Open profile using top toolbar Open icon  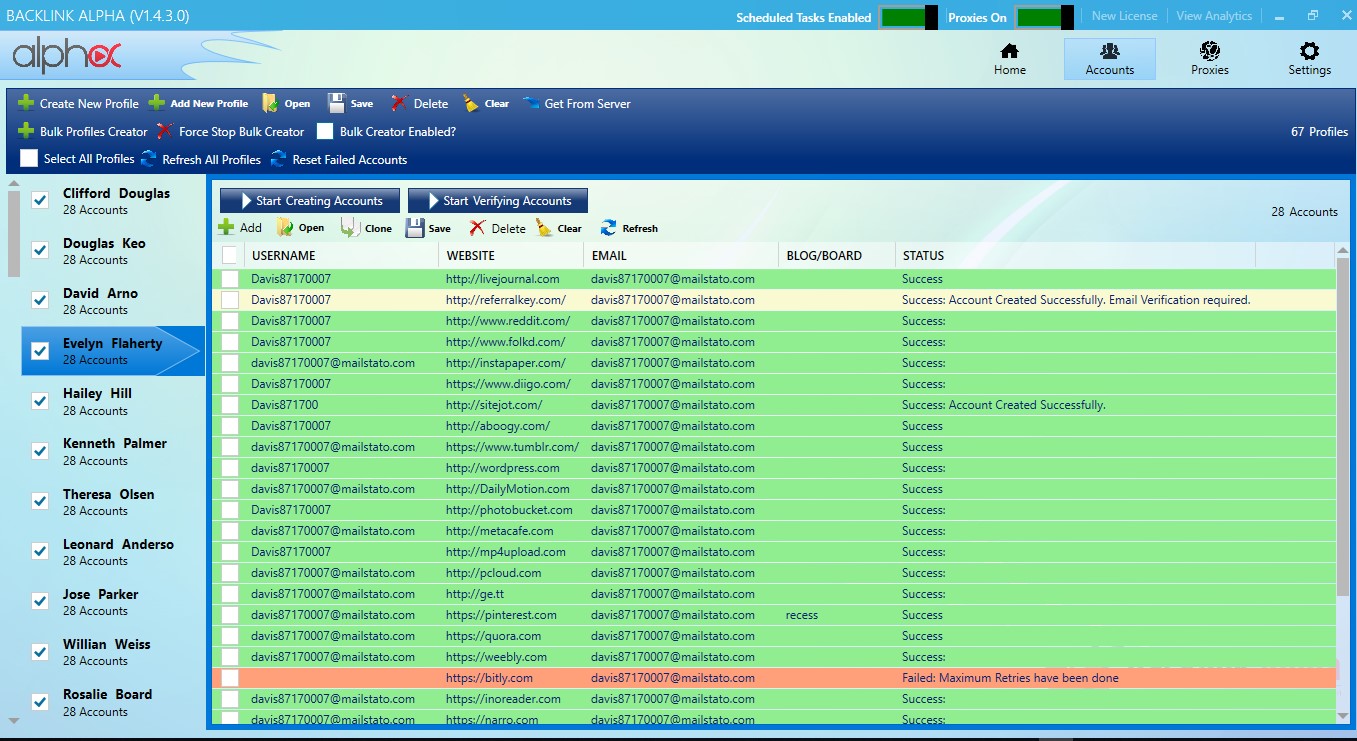click(270, 103)
